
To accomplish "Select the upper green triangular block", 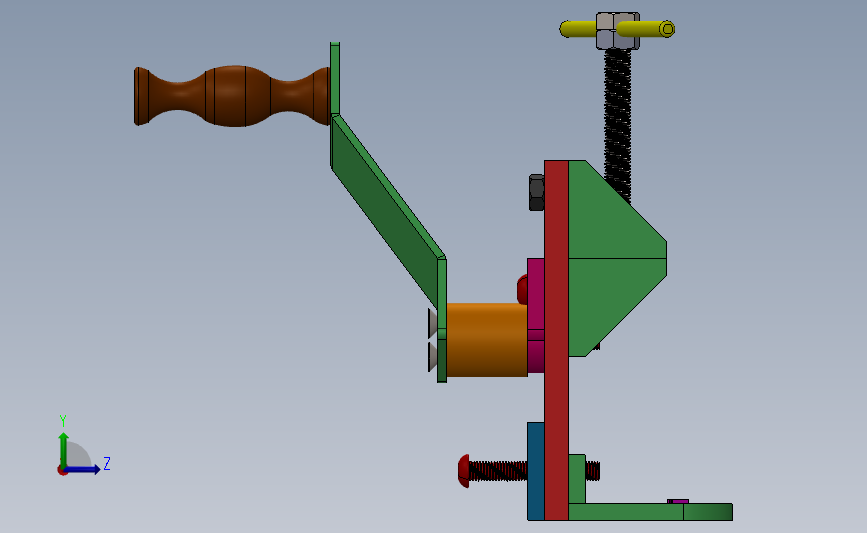I will click(617, 216).
